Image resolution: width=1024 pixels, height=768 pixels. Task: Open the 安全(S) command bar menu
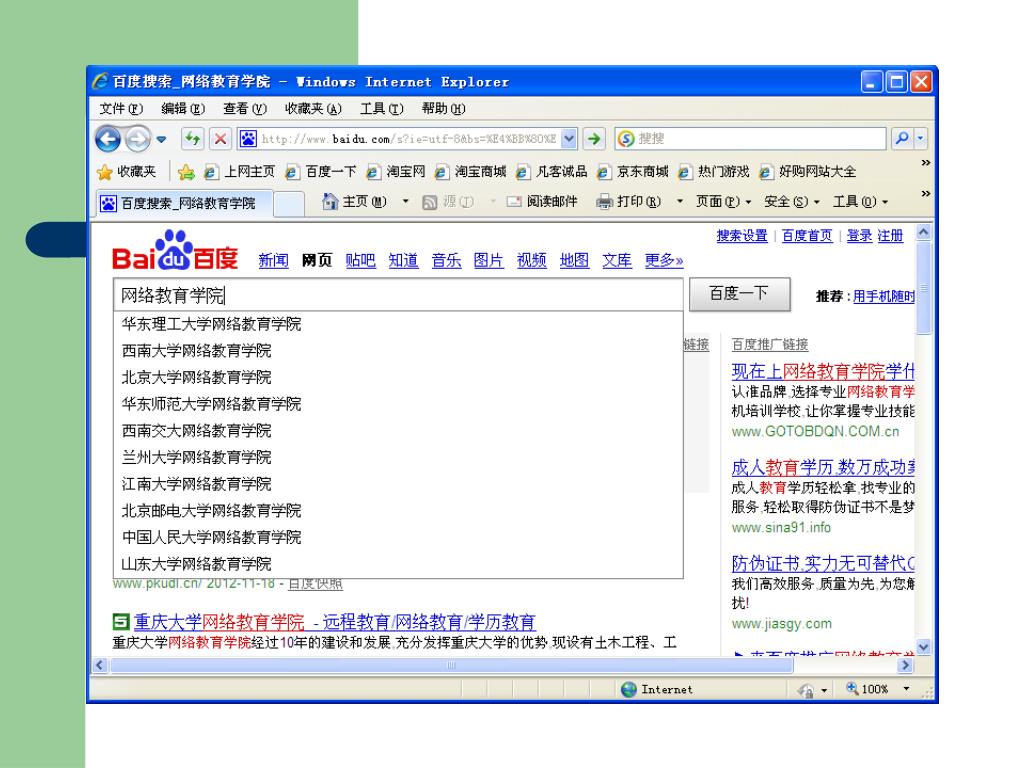click(x=792, y=202)
